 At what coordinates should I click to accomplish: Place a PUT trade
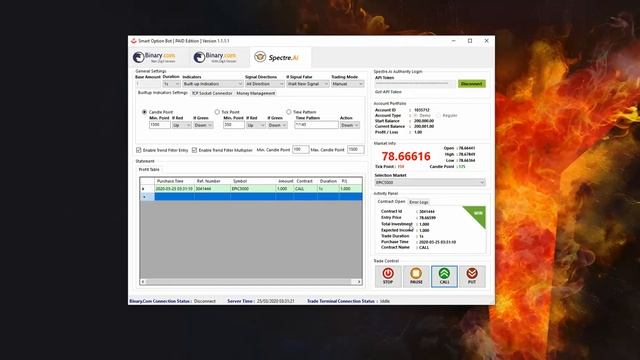(x=472, y=276)
